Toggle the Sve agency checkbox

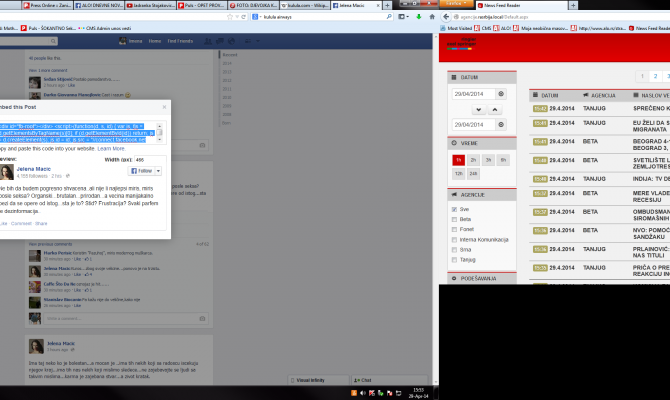point(454,209)
